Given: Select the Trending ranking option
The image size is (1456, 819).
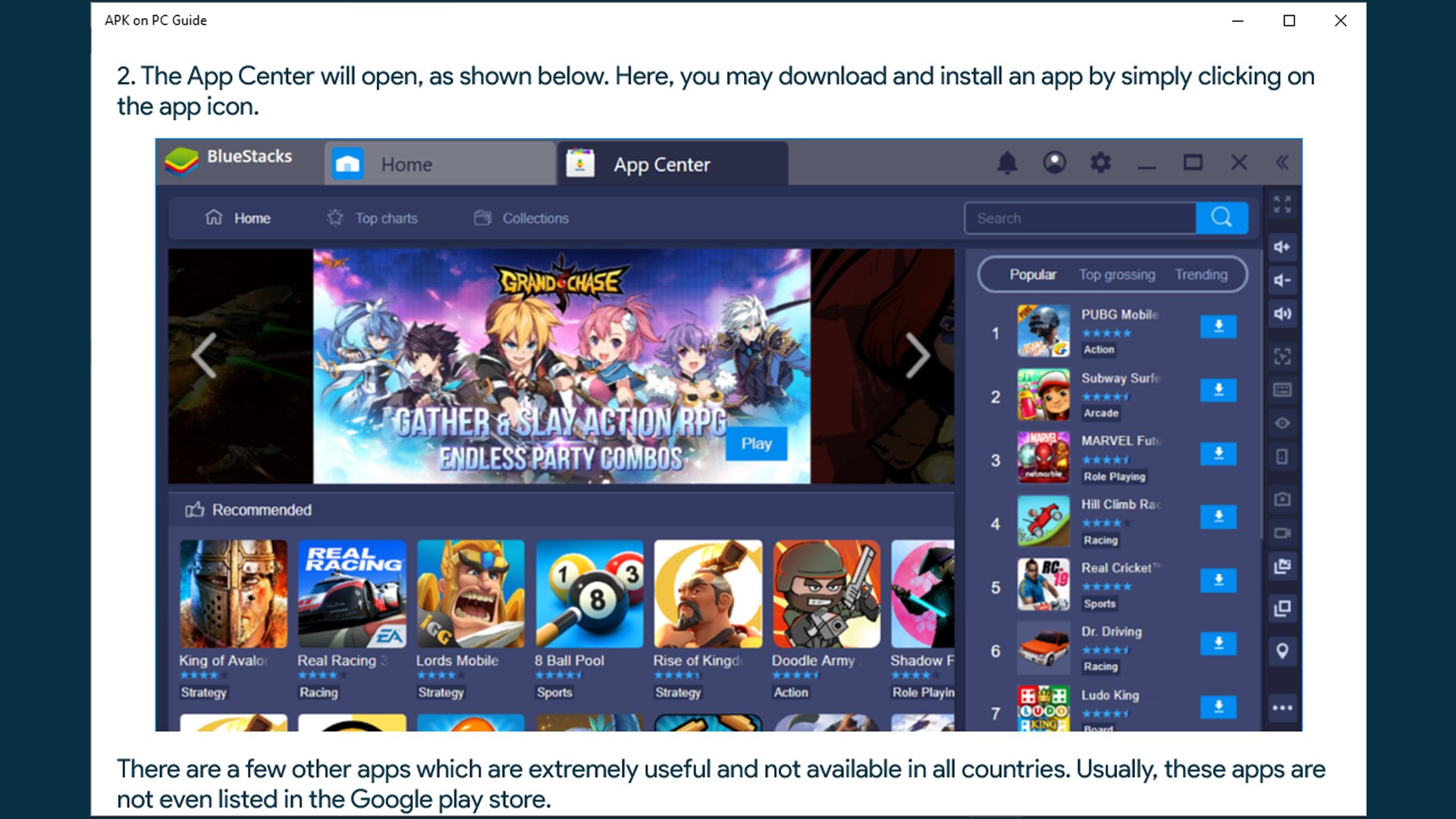Looking at the screenshot, I should (x=1201, y=275).
